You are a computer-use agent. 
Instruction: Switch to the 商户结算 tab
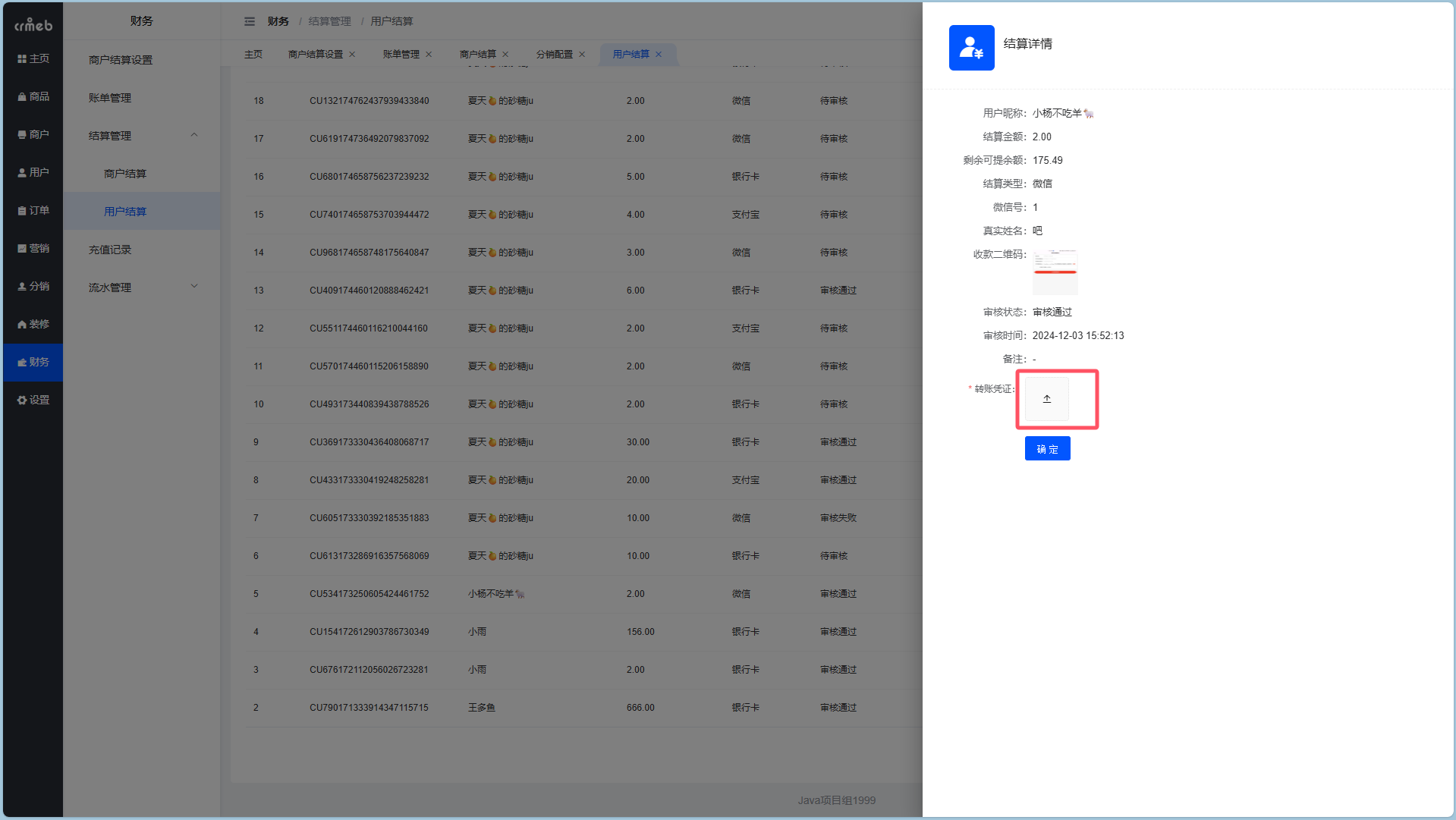(477, 55)
